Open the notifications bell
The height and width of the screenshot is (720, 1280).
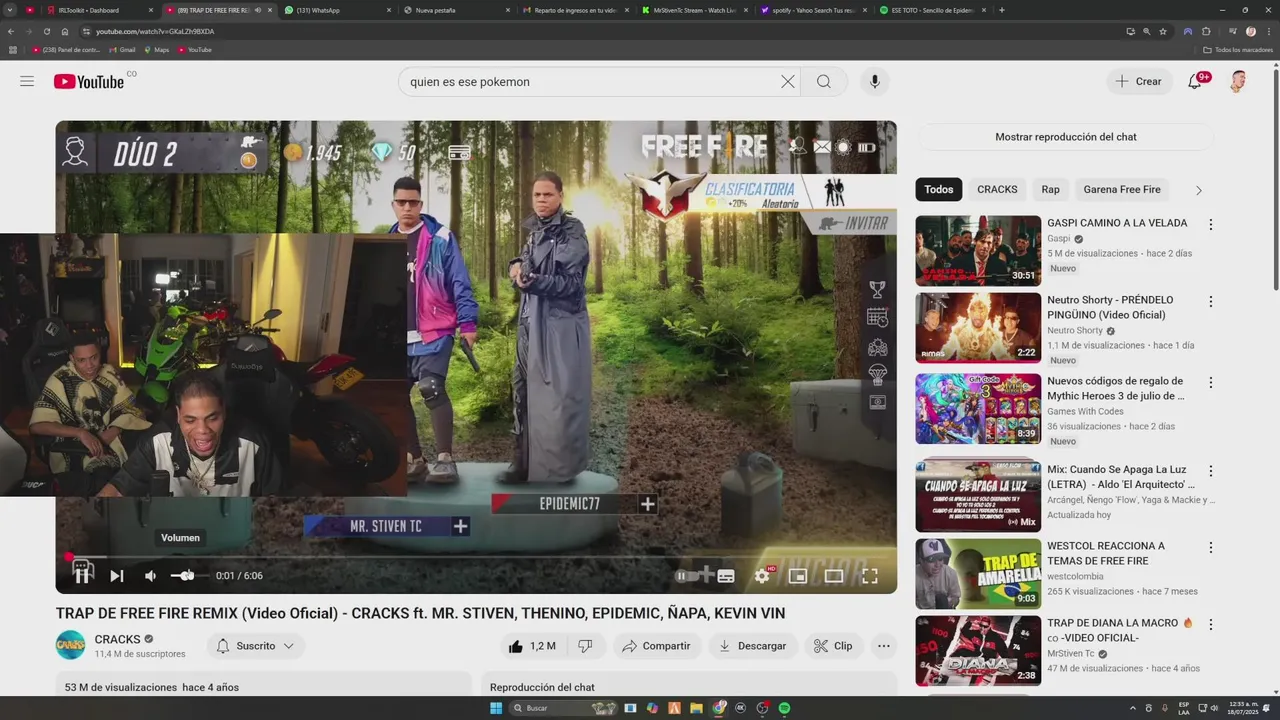[x=1195, y=82]
